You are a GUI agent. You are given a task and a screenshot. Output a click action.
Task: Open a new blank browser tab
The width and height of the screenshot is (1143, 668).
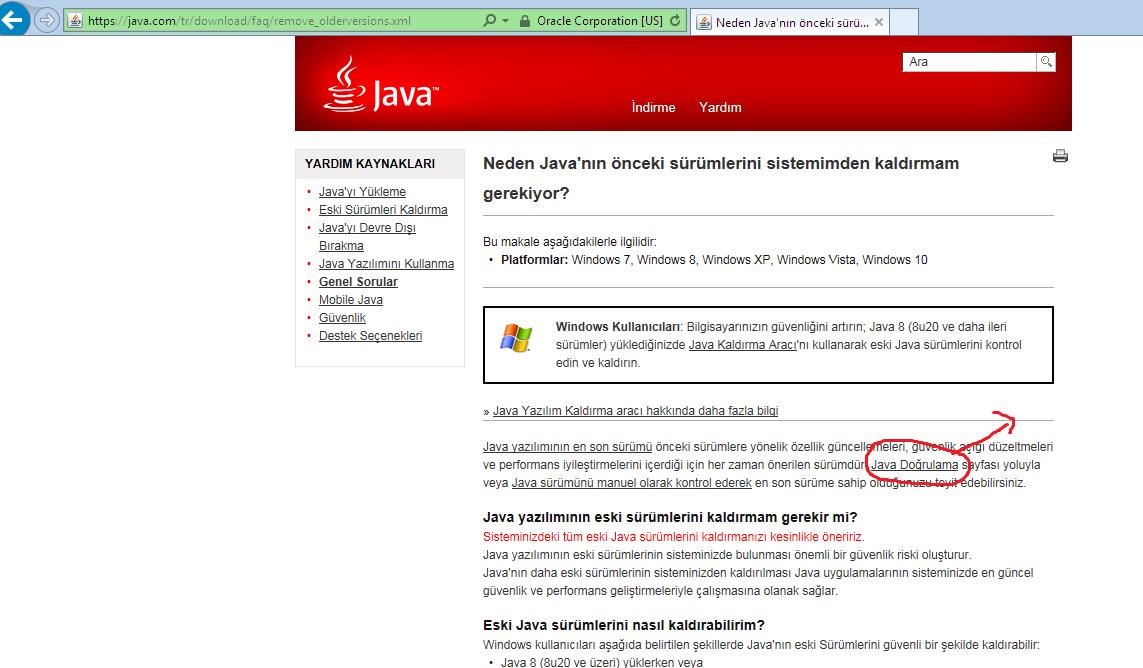click(903, 22)
